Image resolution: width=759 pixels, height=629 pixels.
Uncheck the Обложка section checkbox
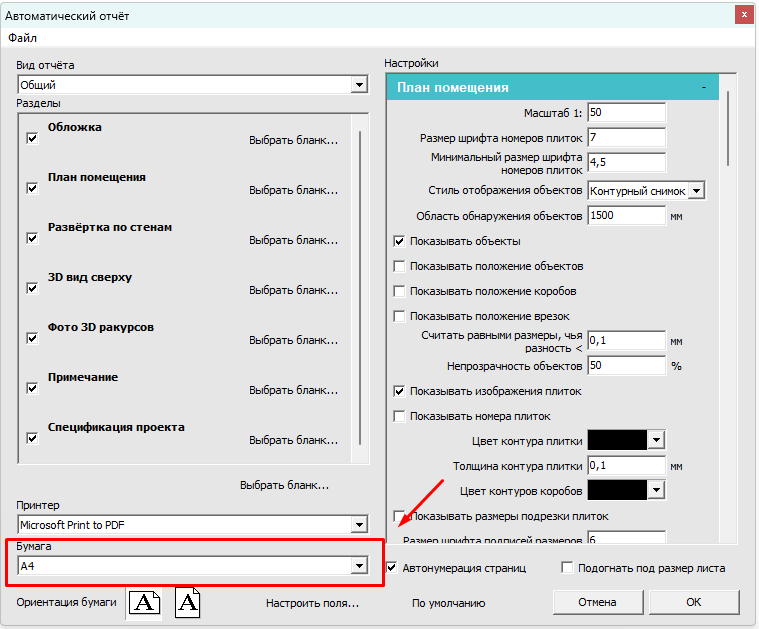coord(32,138)
